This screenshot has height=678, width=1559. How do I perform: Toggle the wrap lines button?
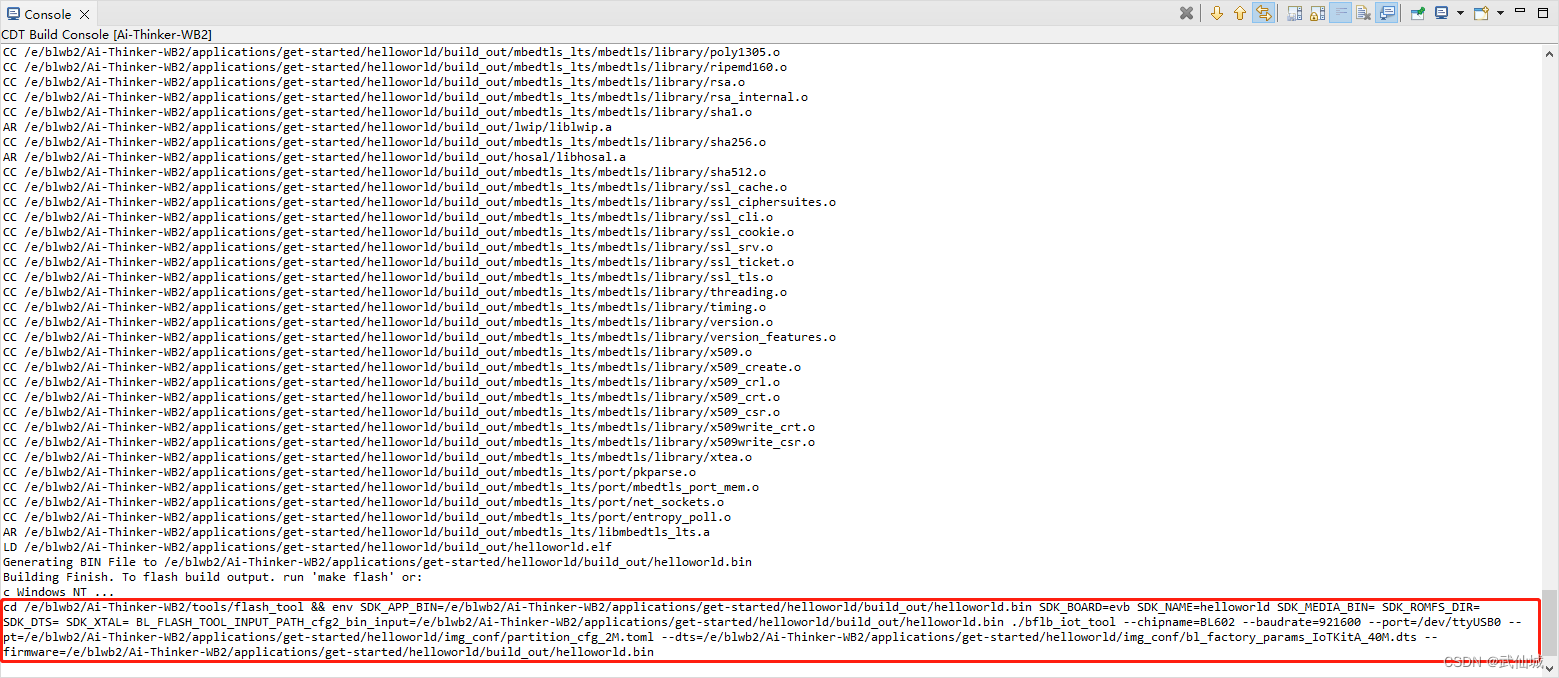(1340, 13)
